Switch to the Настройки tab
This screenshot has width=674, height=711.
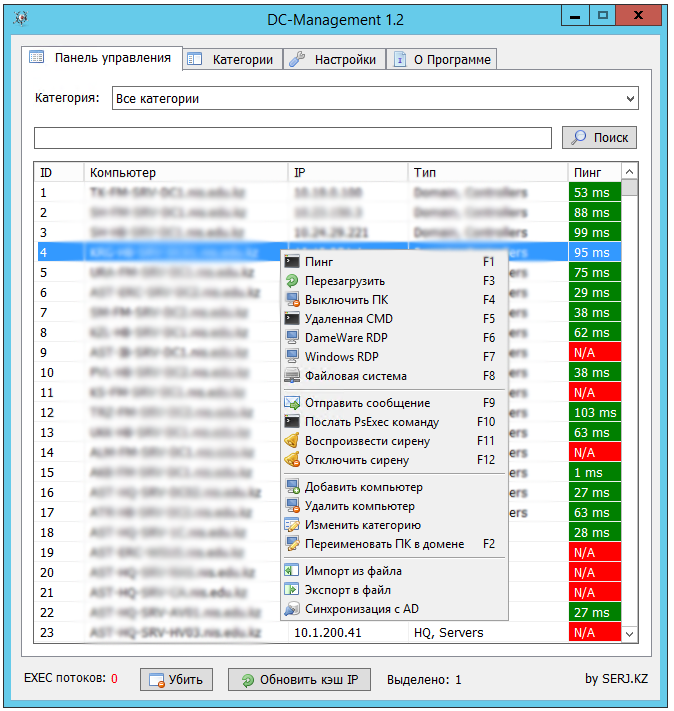tap(335, 60)
